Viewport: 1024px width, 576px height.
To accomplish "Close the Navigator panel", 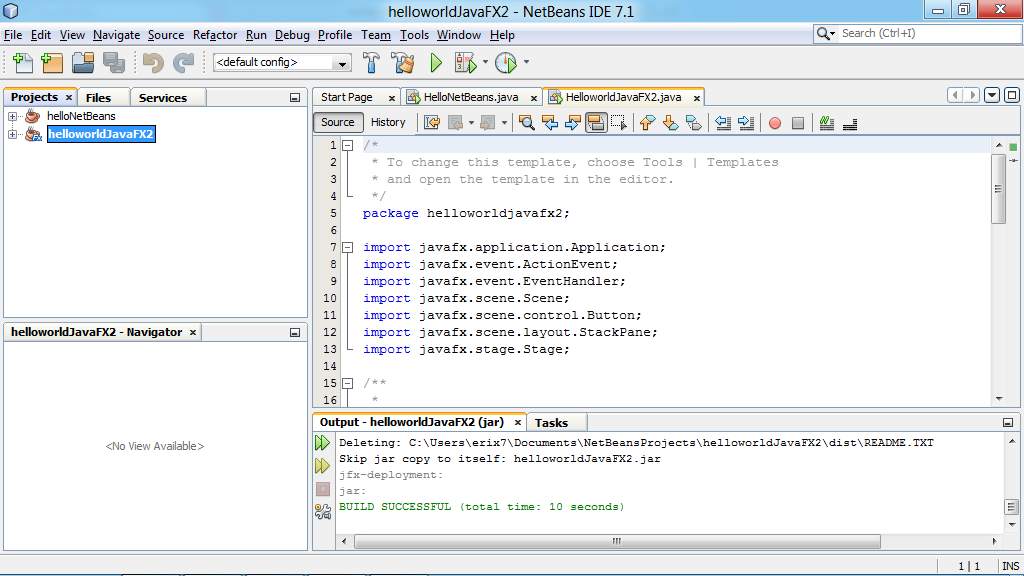I will click(x=193, y=332).
